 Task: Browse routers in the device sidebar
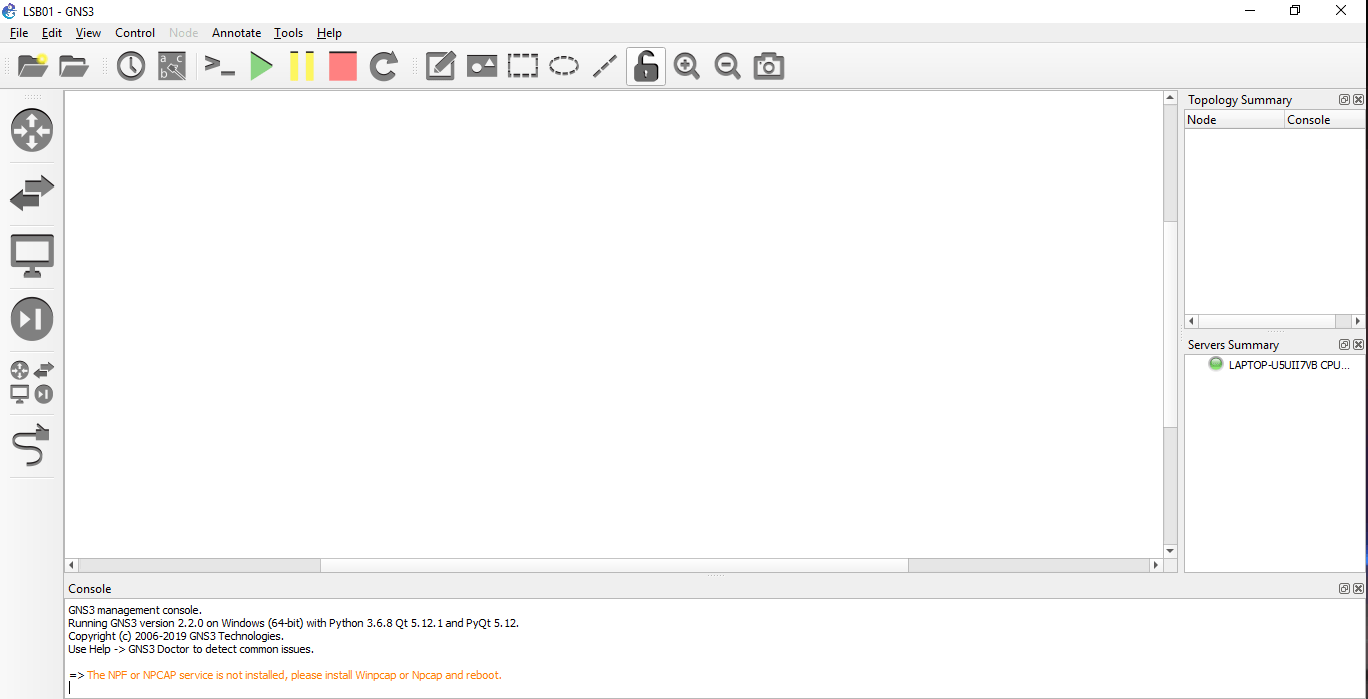pos(32,130)
